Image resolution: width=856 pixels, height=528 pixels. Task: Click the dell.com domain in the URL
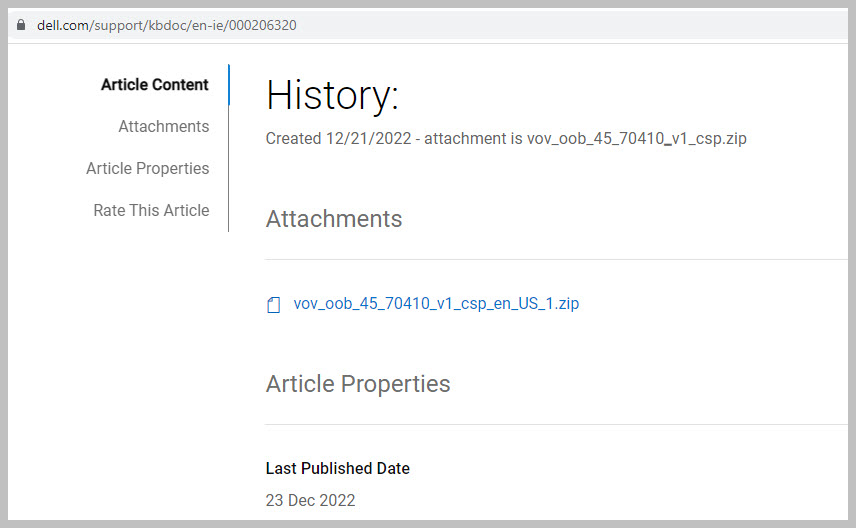click(x=63, y=25)
